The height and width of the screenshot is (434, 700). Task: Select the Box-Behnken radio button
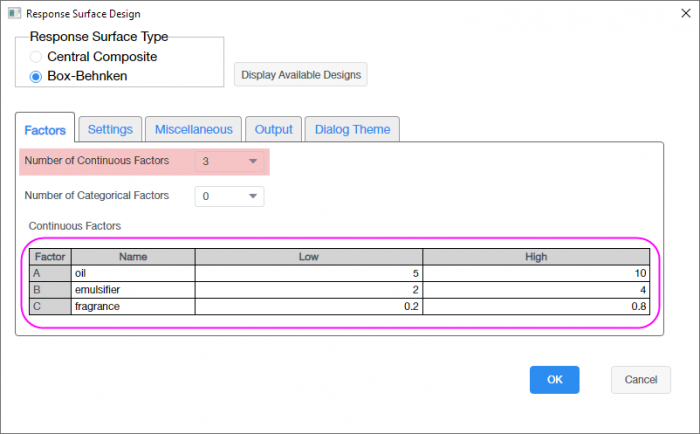(37, 75)
